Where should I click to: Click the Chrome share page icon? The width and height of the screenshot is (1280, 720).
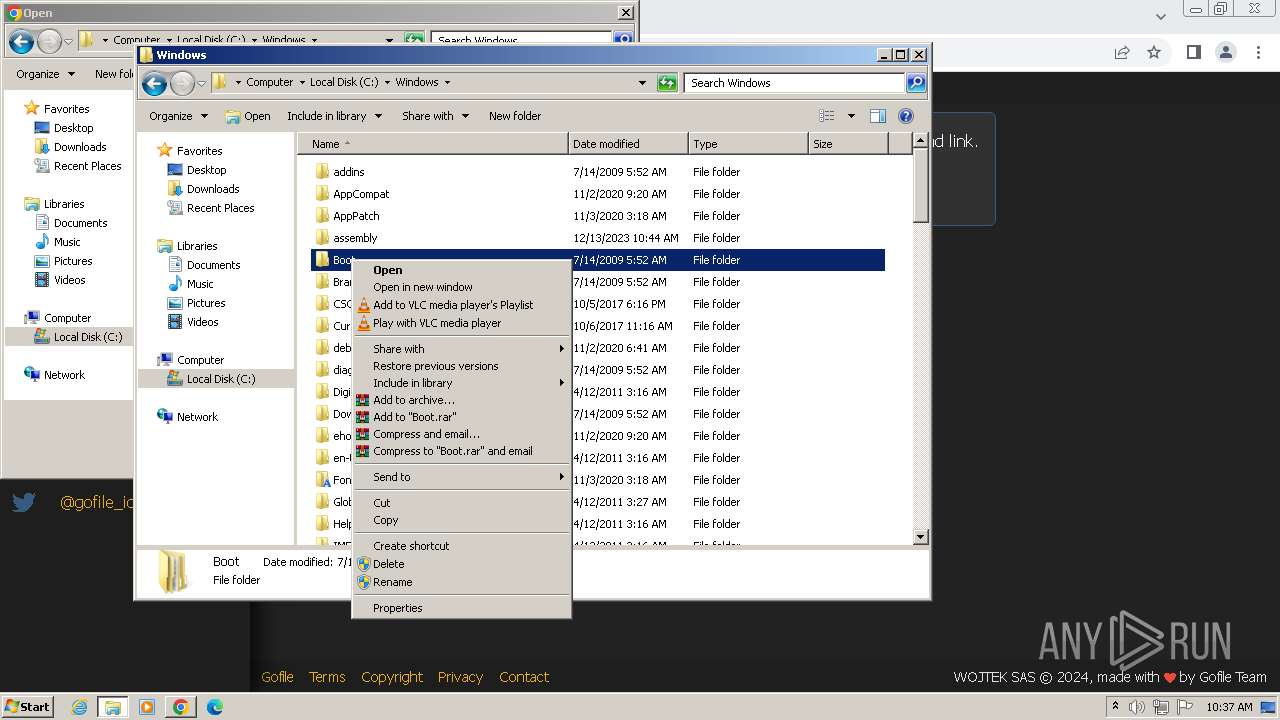[1122, 52]
